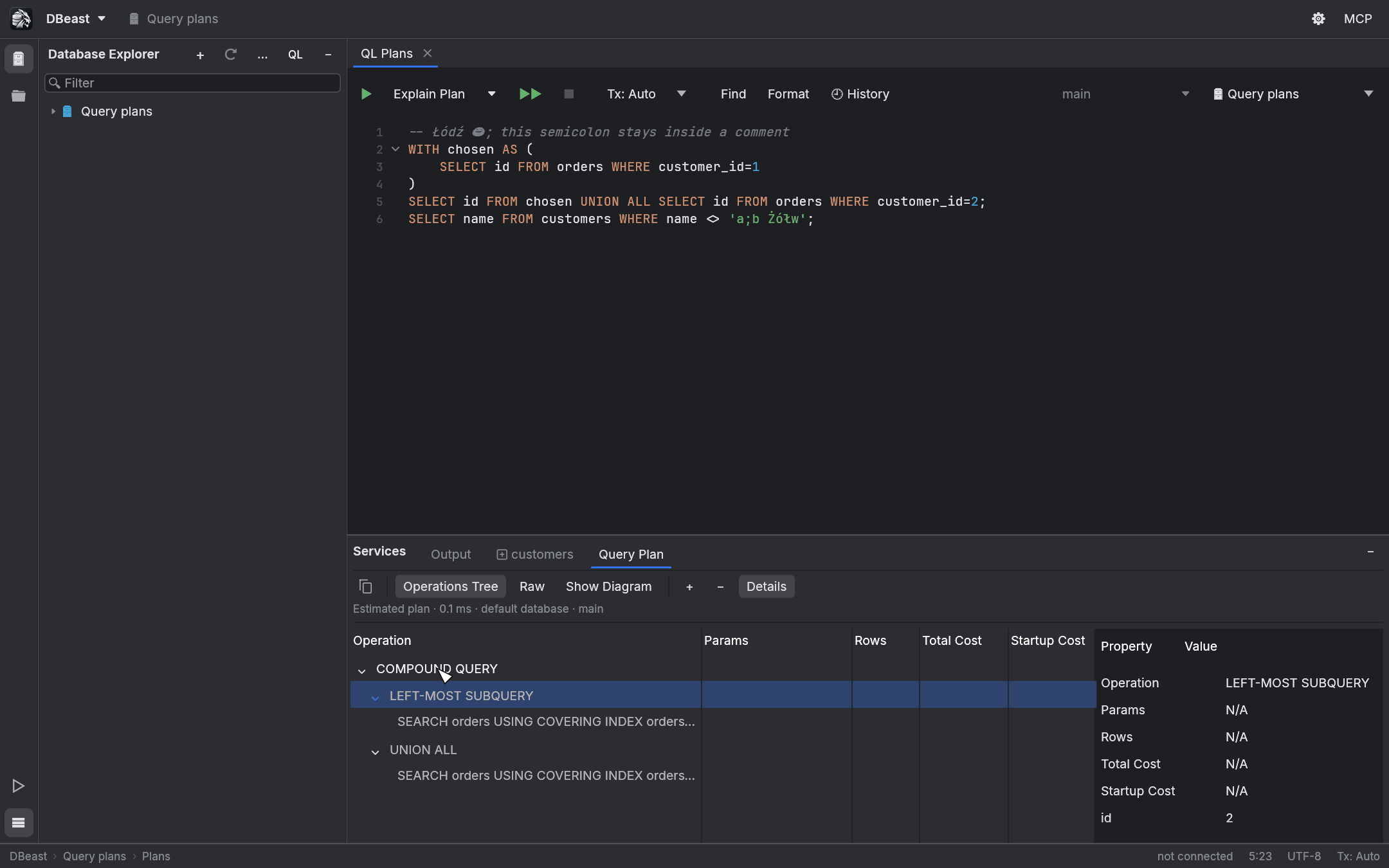Run the query with green play icon
This screenshot has height=868, width=1389.
pyautogui.click(x=366, y=94)
